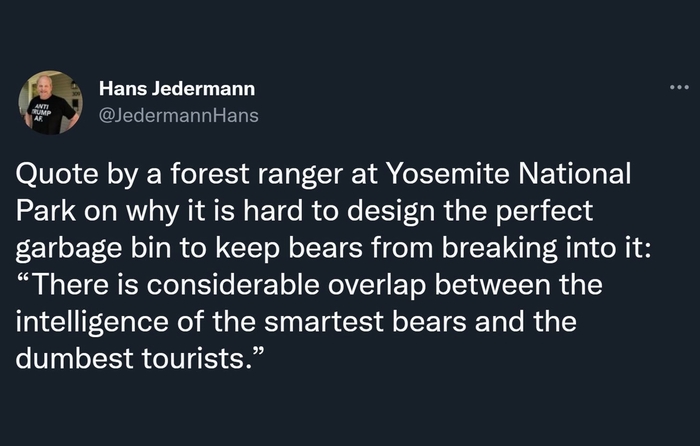Open the Hans Jedermann display name link

[x=176, y=90]
